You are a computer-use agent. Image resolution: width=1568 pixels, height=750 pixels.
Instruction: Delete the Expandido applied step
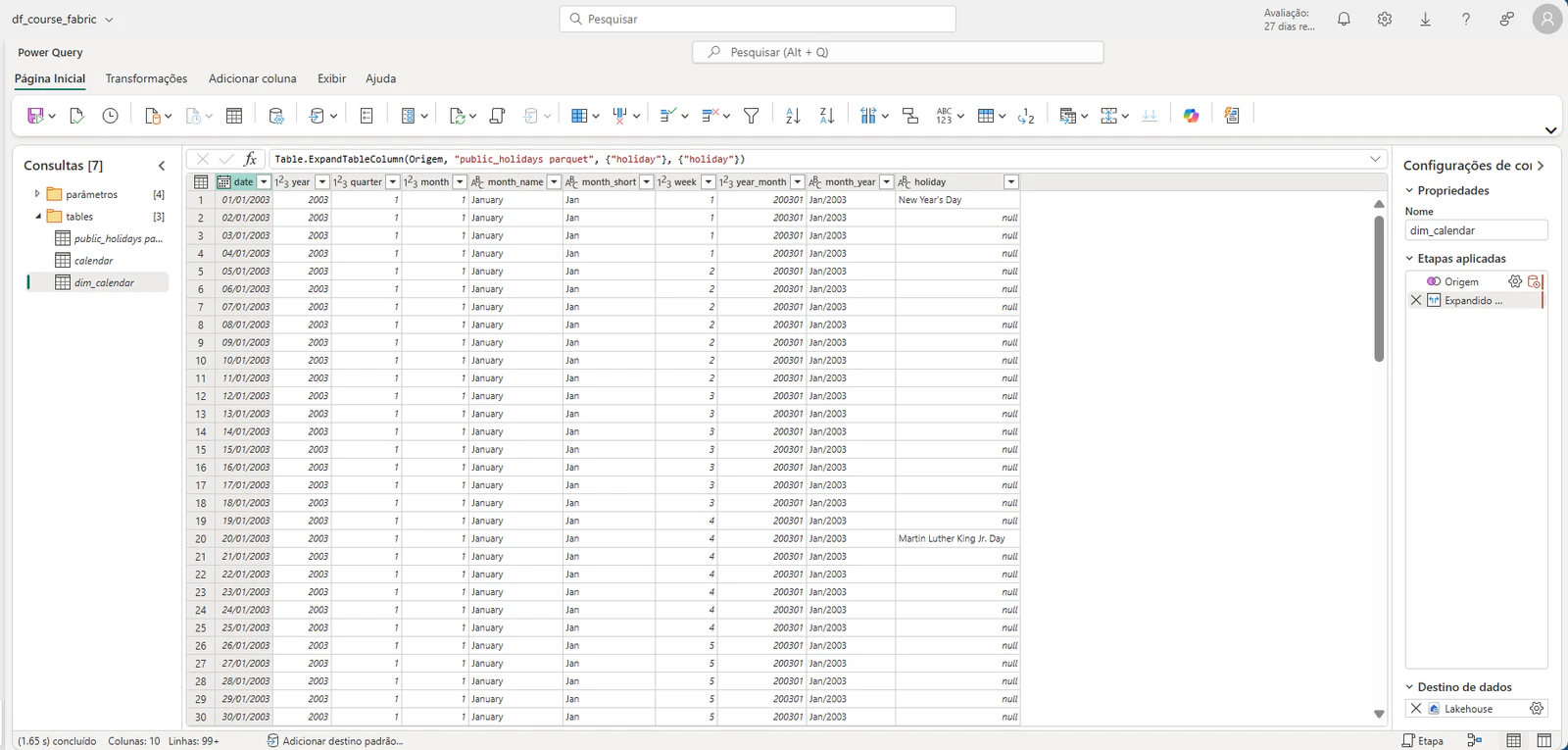(x=1416, y=300)
